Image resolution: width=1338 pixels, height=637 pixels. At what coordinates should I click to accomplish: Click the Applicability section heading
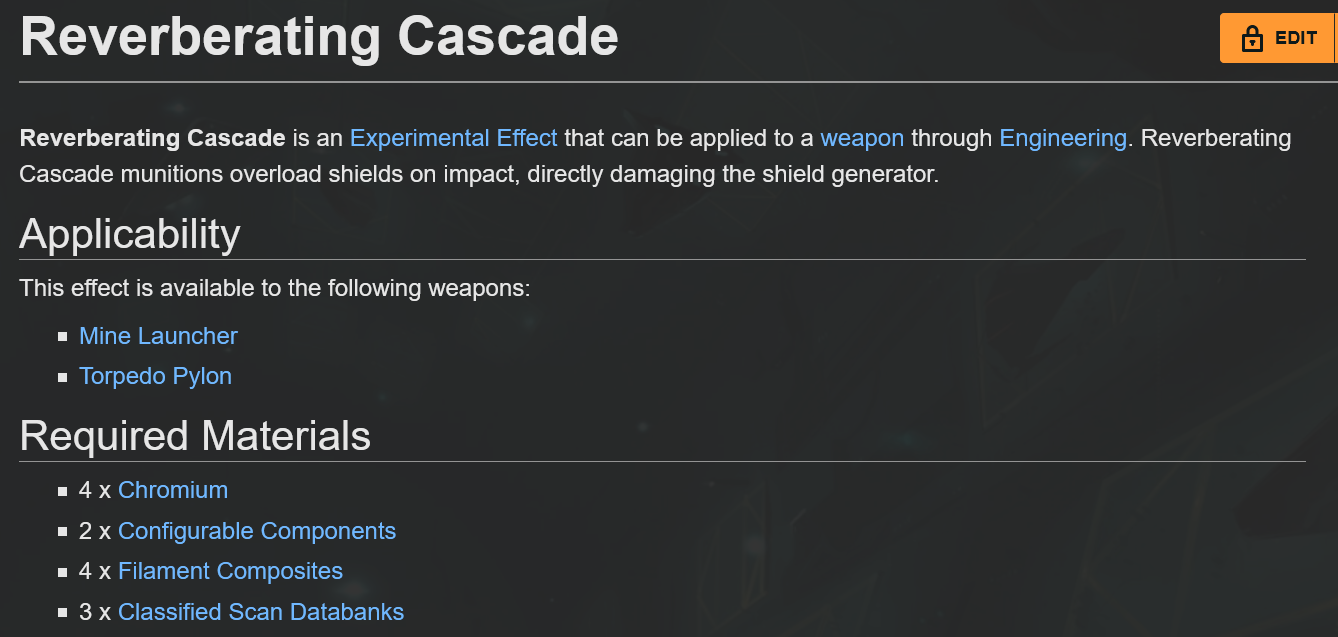(x=130, y=234)
